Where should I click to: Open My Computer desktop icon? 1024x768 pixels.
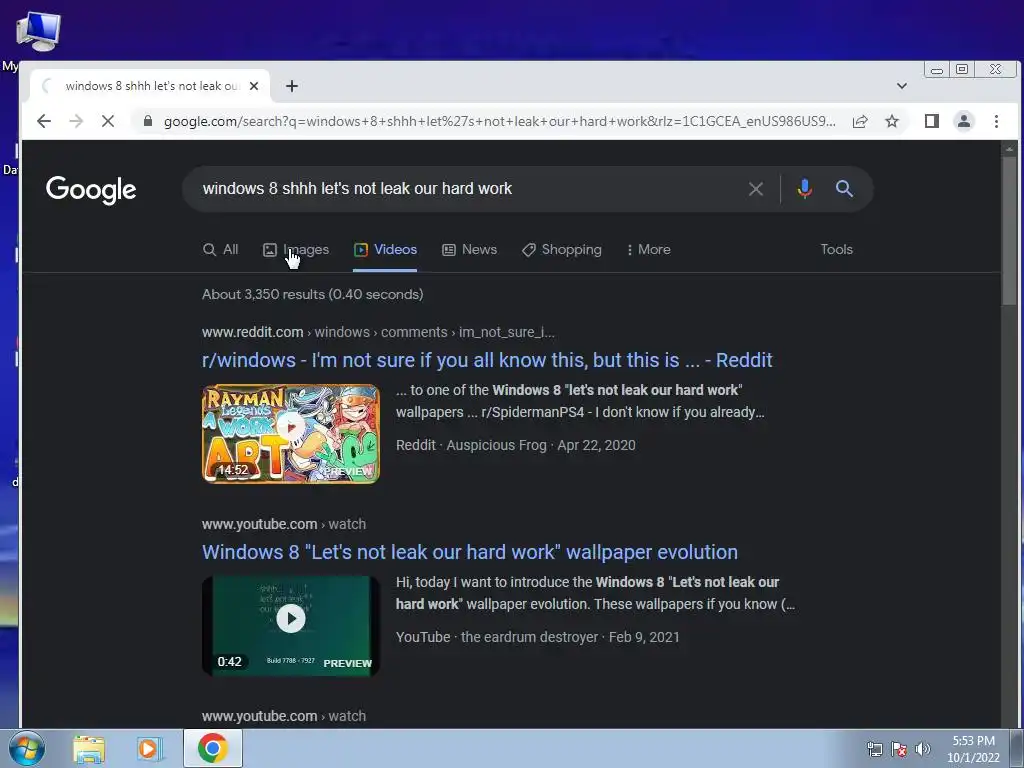click(x=38, y=31)
